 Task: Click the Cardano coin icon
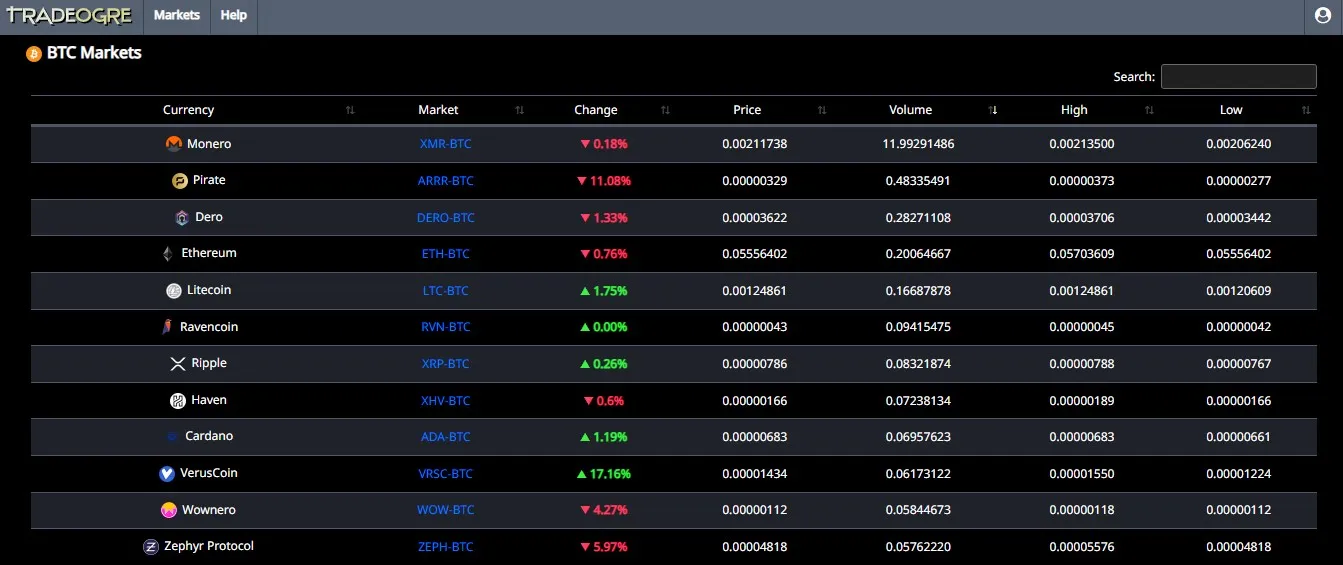point(172,437)
